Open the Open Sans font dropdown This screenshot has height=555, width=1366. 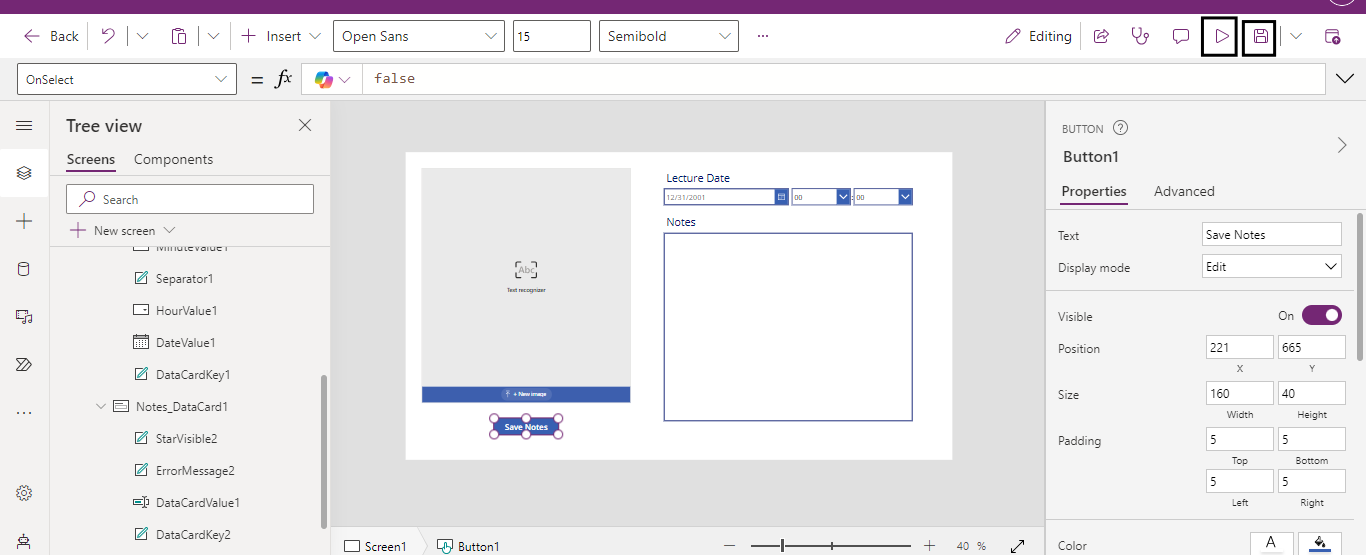418,36
